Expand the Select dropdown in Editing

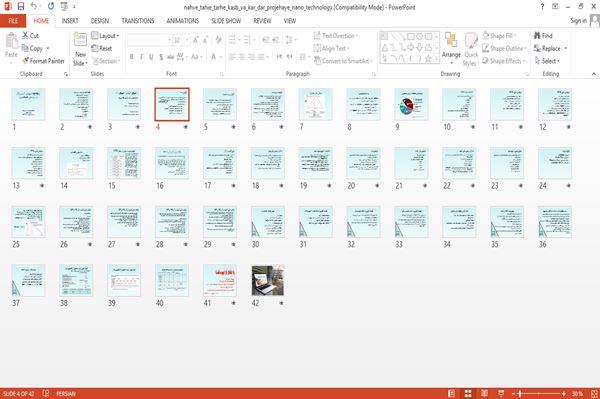coord(547,61)
